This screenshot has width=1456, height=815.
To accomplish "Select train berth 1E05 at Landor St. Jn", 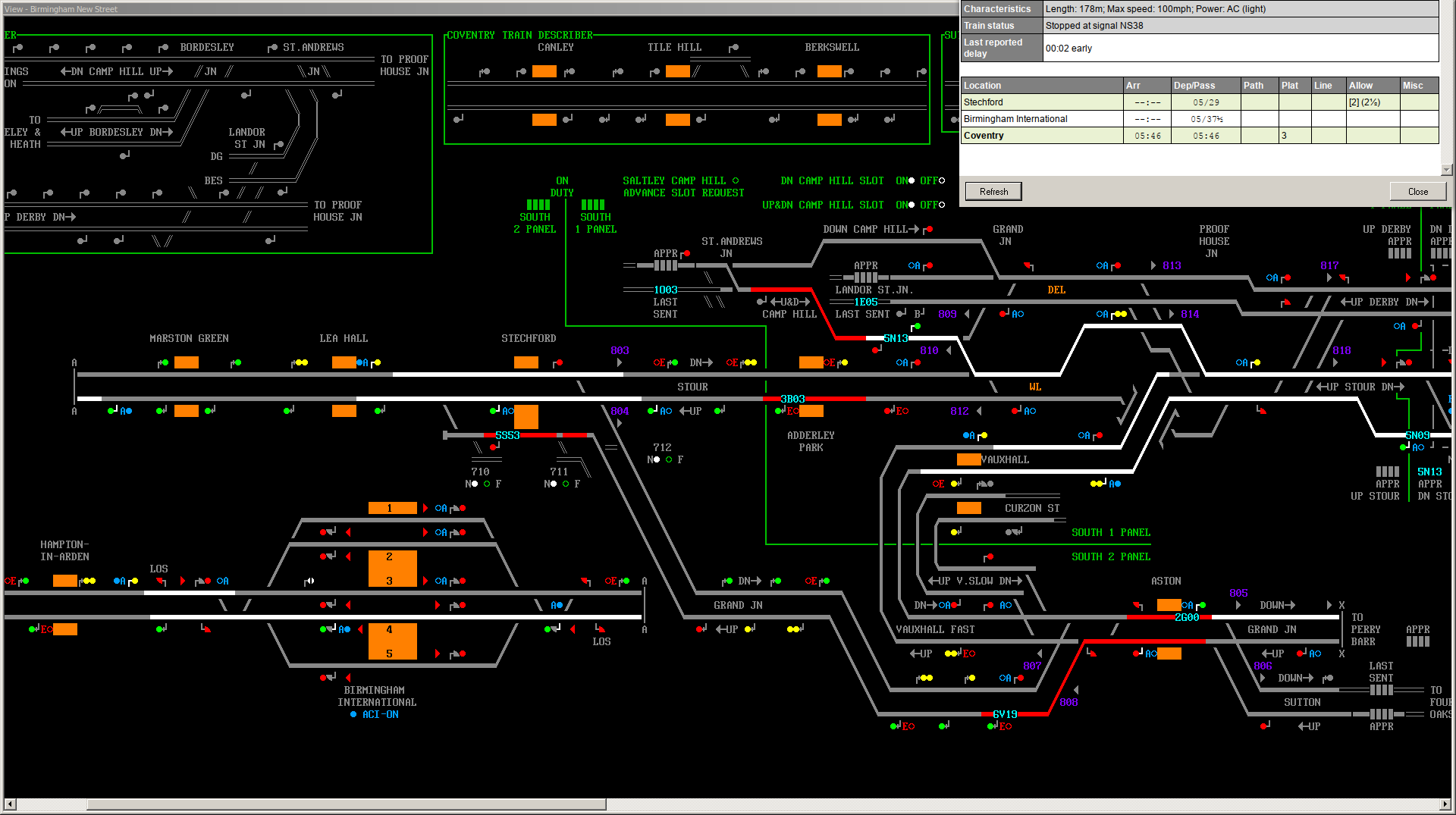I will [x=865, y=302].
